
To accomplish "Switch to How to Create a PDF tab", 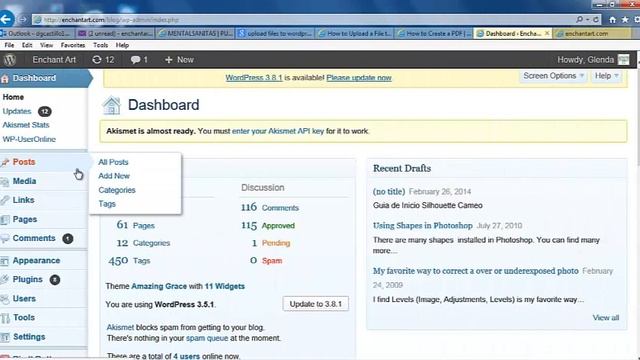I will pos(434,33).
